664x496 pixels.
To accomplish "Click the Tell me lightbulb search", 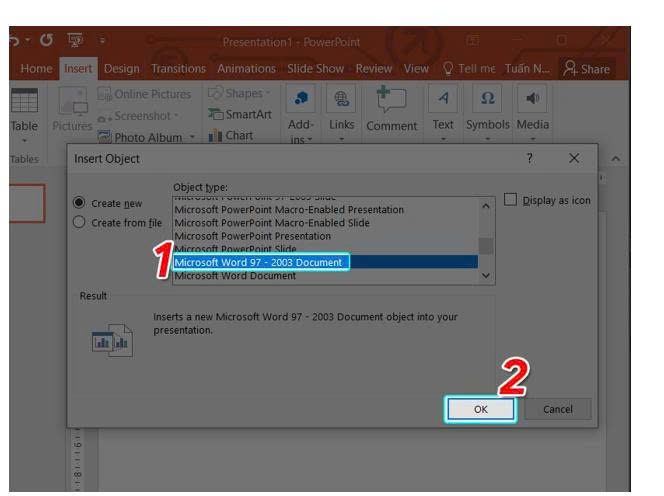I will point(468,69).
